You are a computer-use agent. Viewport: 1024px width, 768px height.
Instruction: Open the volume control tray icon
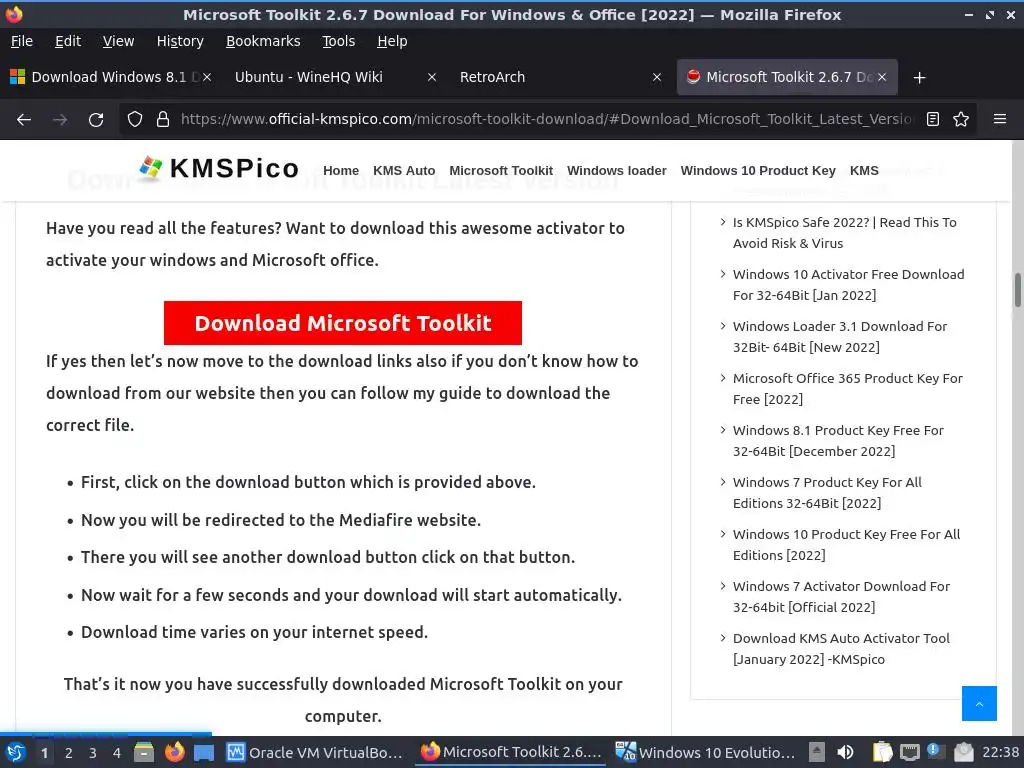click(845, 752)
